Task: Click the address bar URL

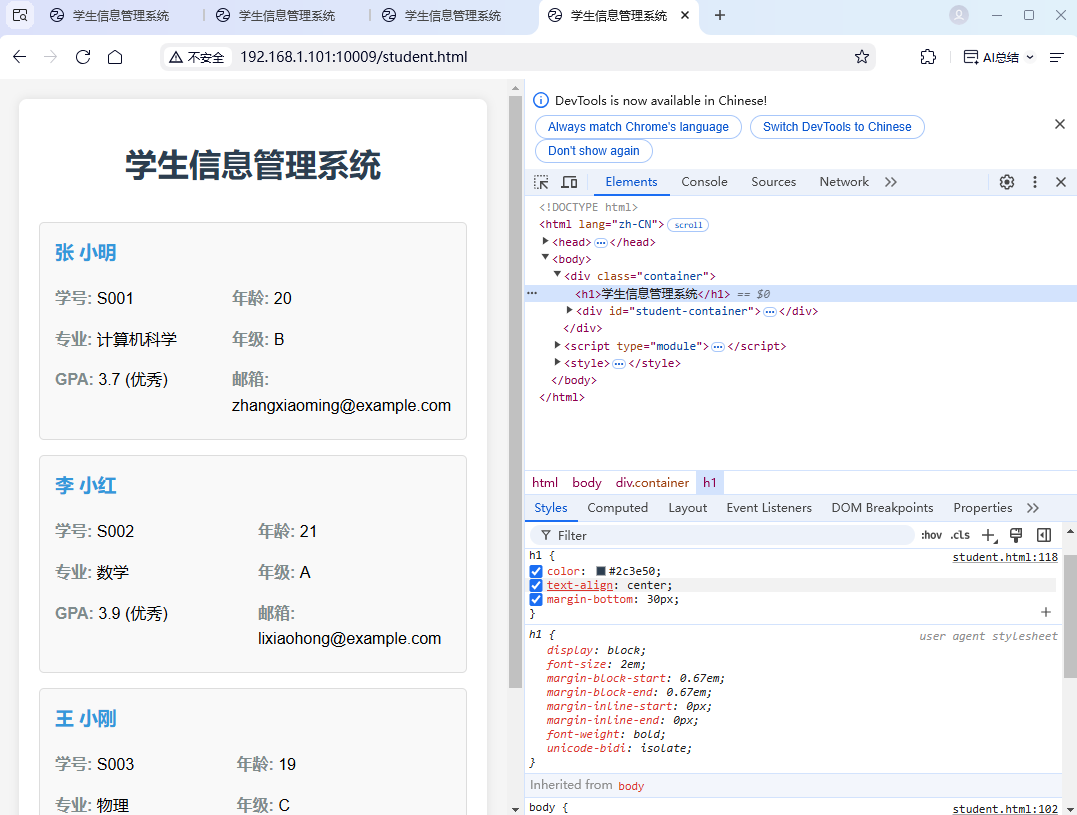Action: [354, 57]
